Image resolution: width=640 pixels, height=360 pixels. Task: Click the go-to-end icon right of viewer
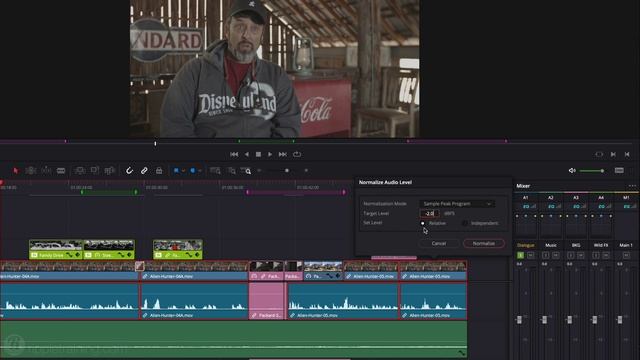point(627,154)
